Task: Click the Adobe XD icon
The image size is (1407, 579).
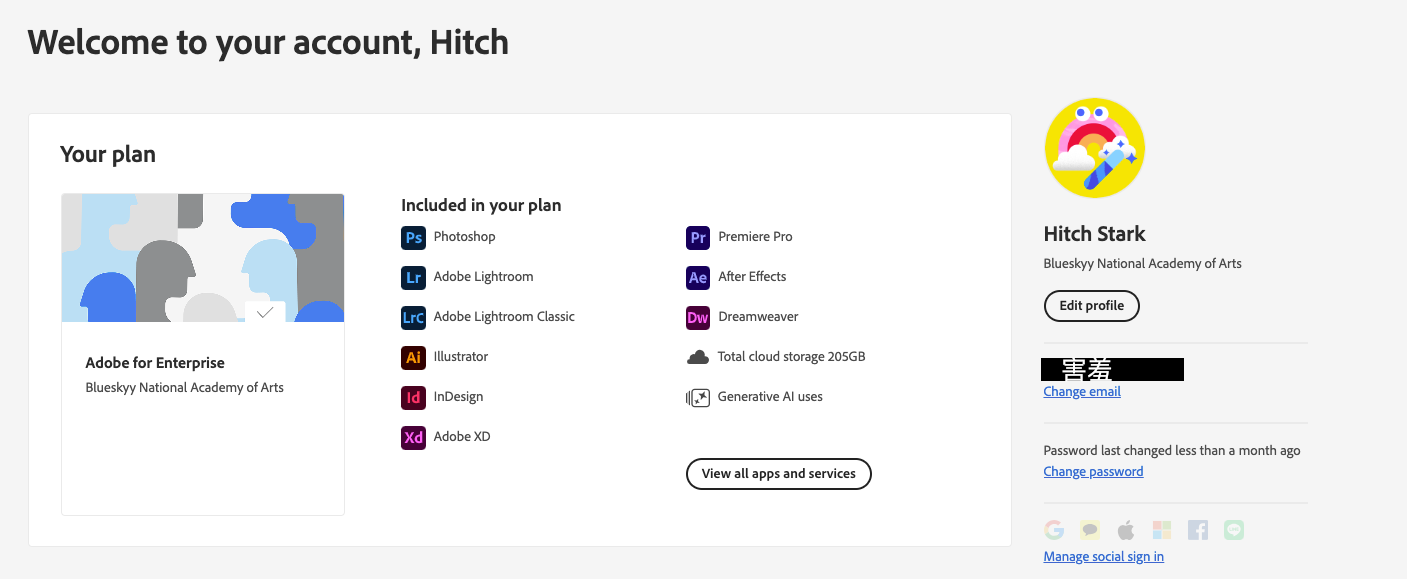Action: coord(413,437)
